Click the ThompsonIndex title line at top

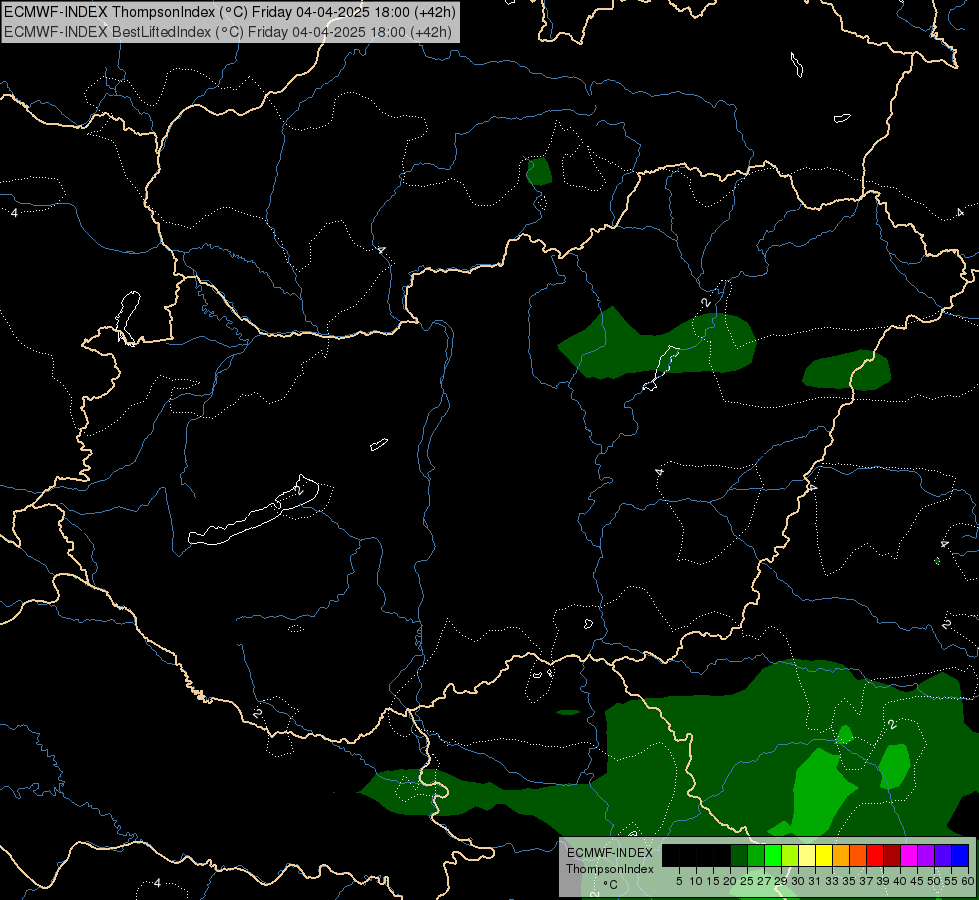230,12
